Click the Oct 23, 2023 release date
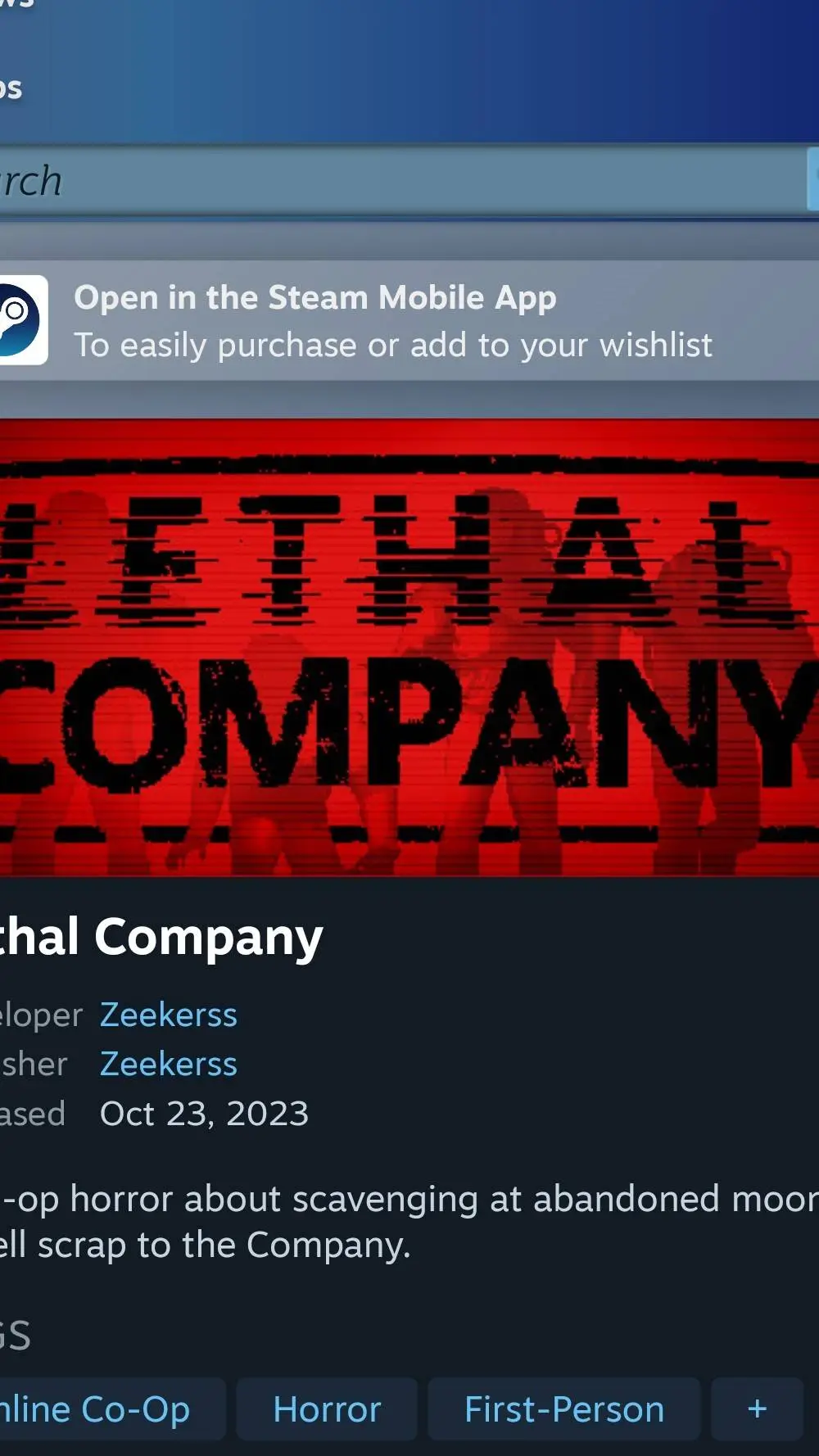 click(204, 1114)
